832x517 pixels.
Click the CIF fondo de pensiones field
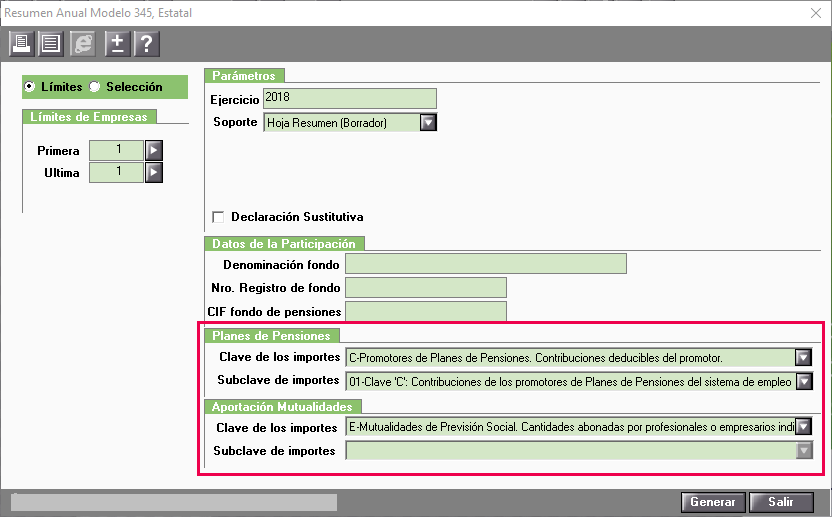pos(426,311)
